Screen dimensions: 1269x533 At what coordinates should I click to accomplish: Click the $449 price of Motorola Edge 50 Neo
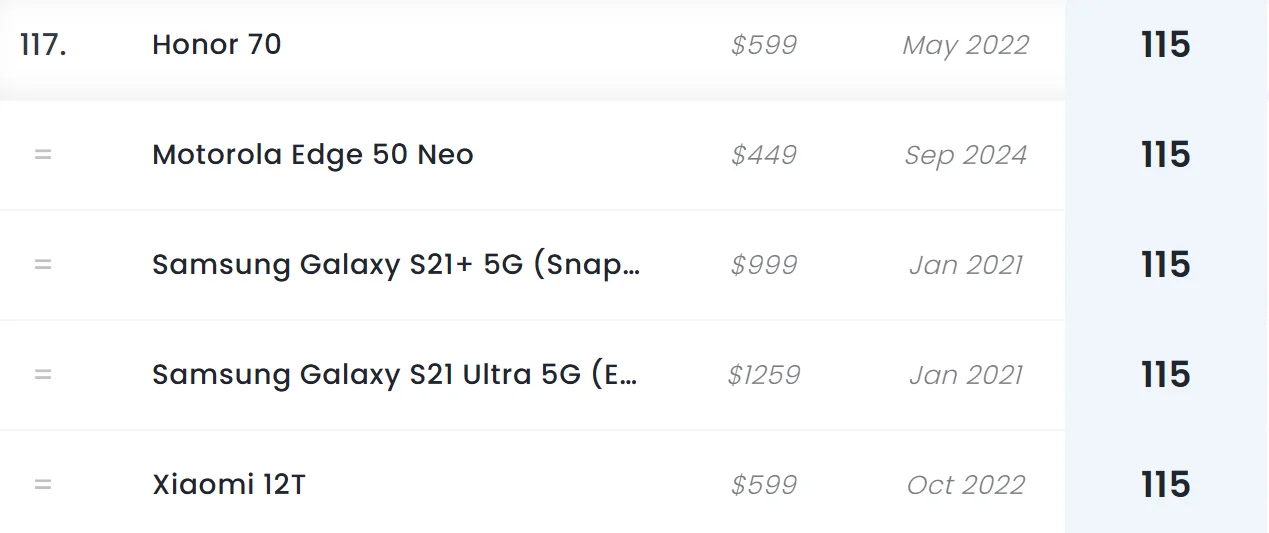764,155
